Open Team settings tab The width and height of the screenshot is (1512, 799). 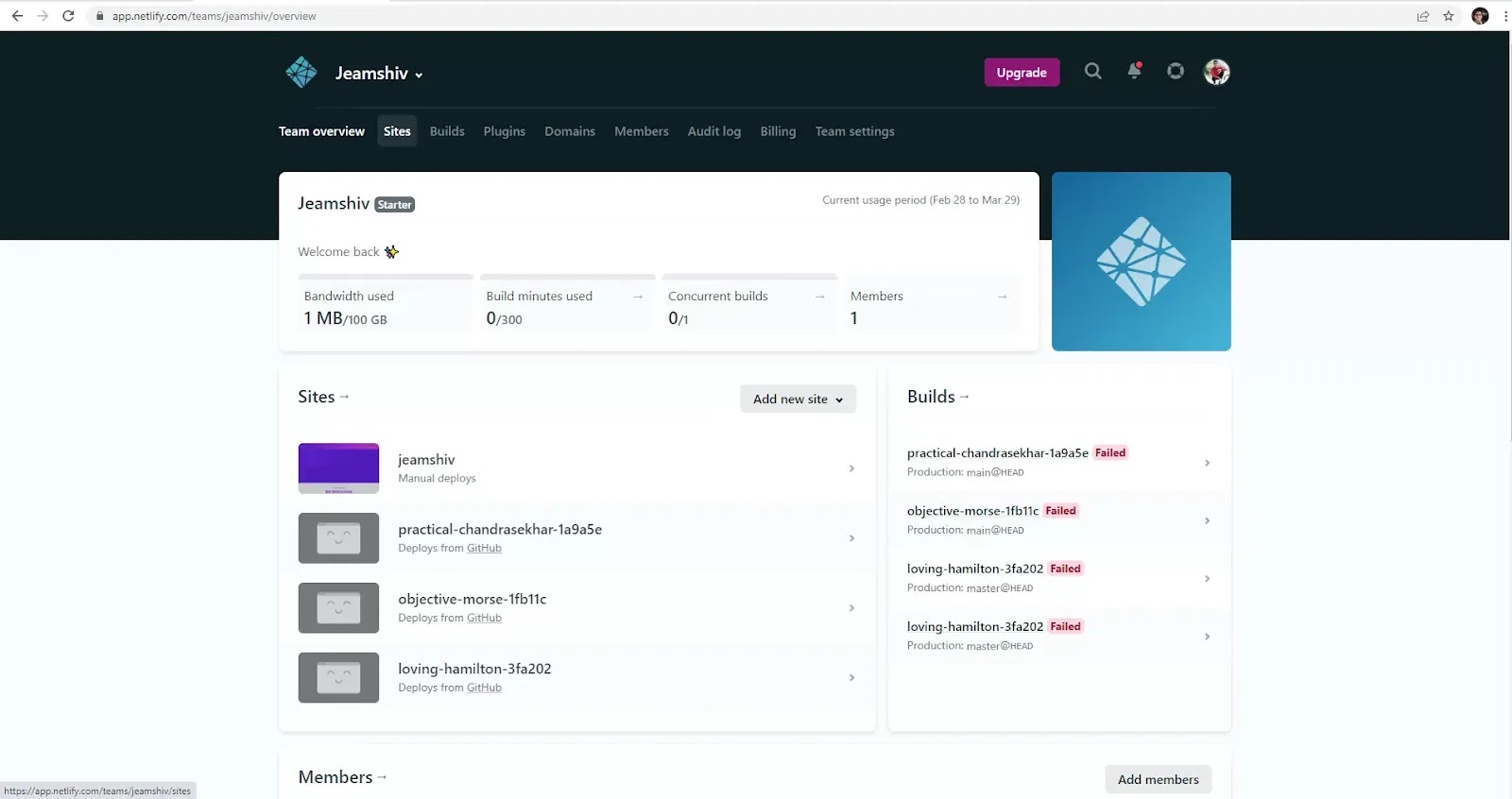coord(855,131)
